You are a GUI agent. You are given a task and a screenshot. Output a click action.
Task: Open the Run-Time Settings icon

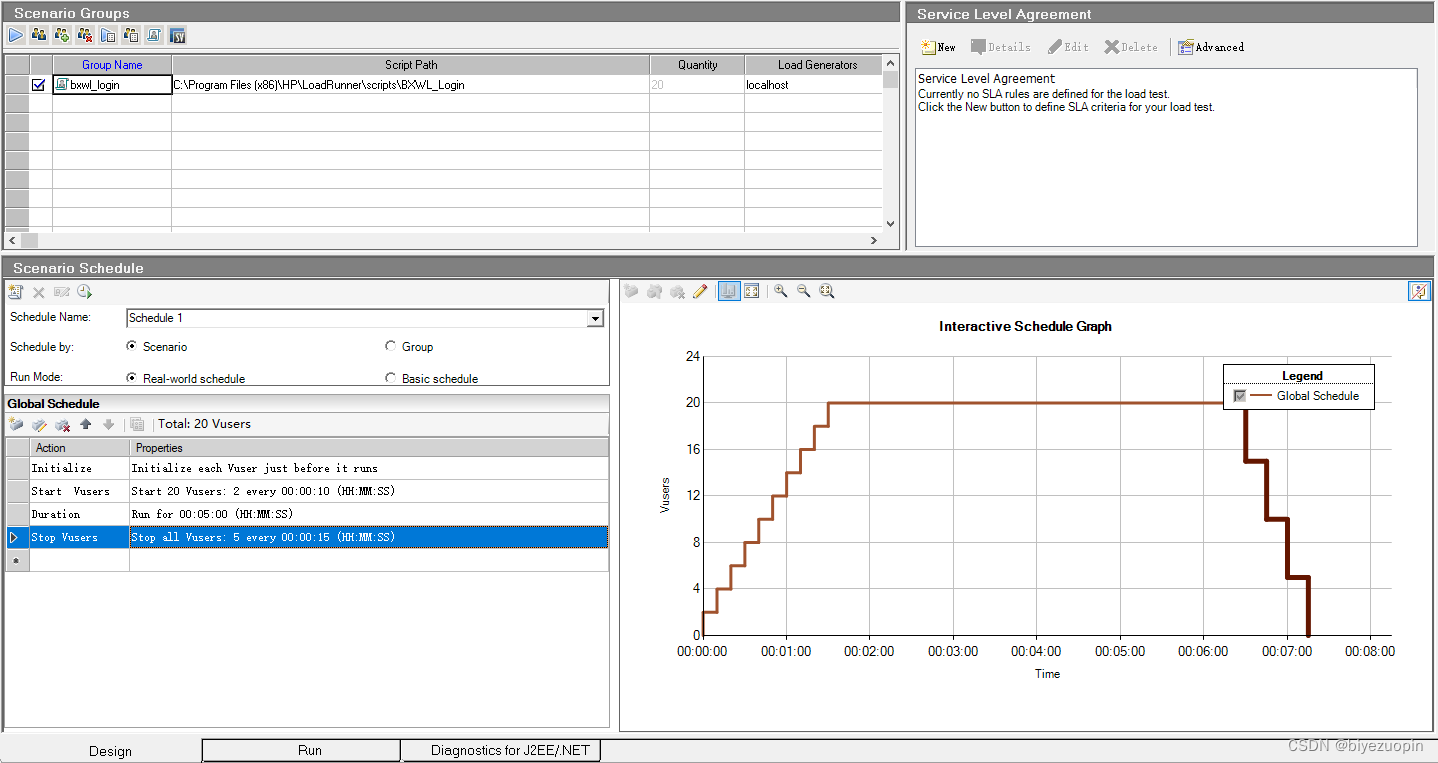click(x=108, y=35)
